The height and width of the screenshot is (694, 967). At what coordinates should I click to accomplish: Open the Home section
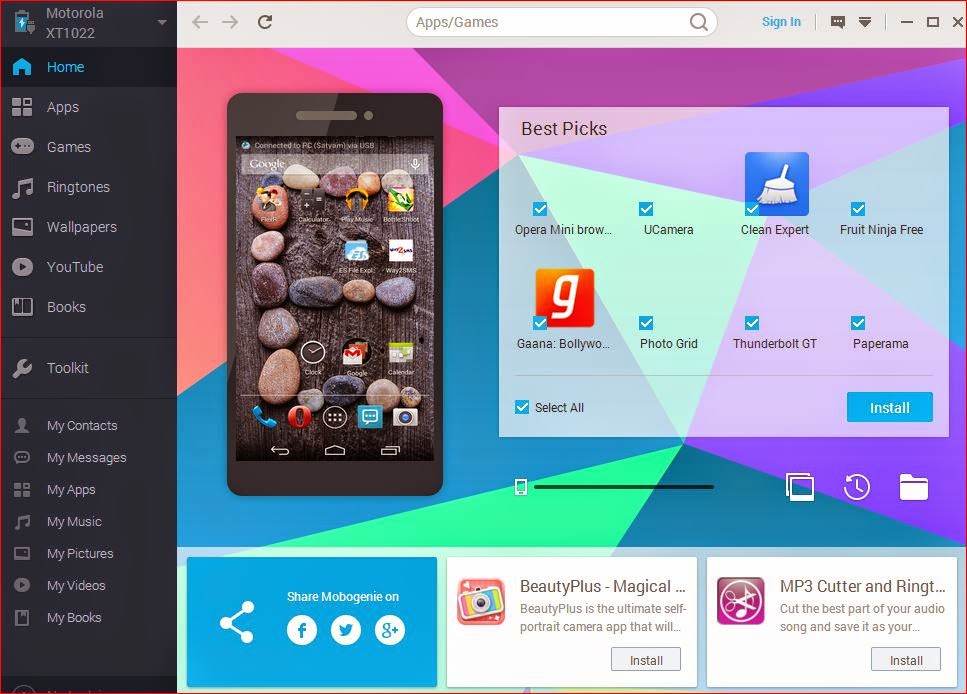tap(89, 67)
